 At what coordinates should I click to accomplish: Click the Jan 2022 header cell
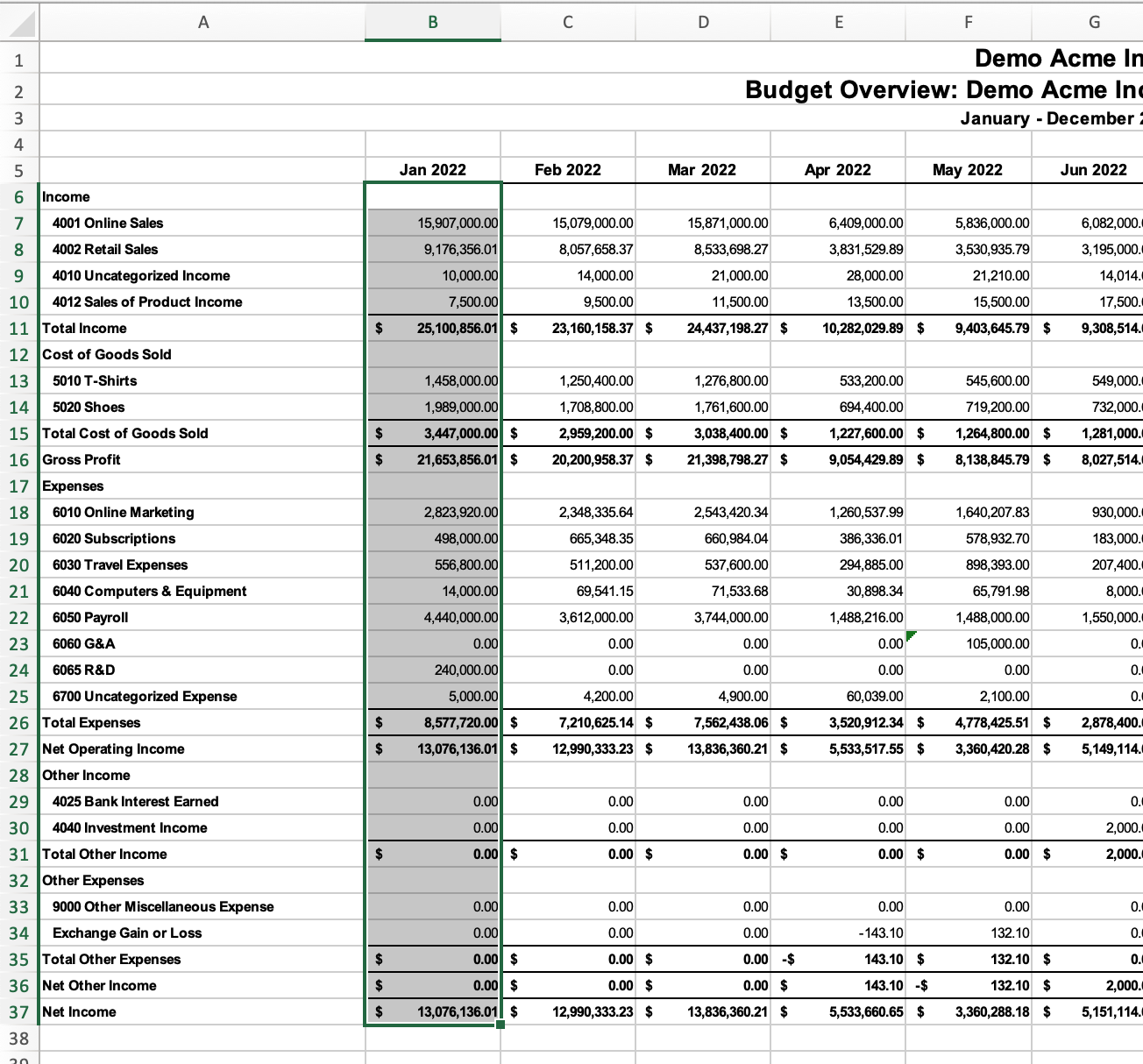pos(433,170)
